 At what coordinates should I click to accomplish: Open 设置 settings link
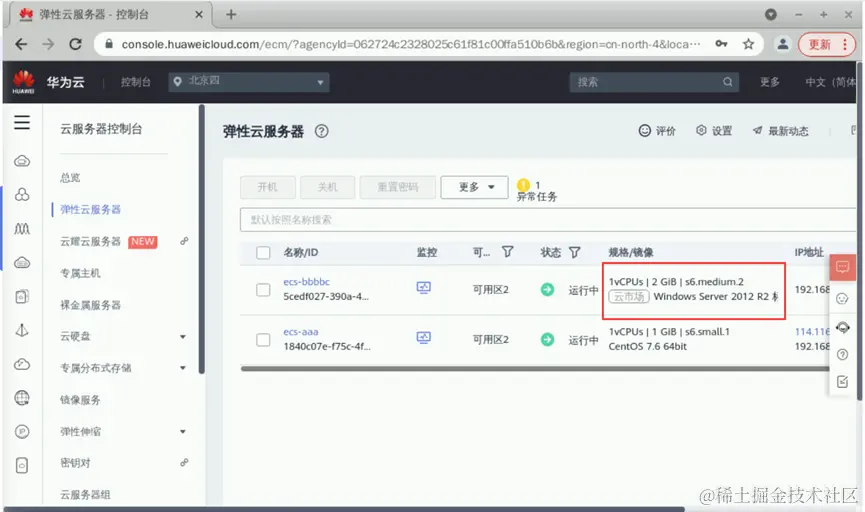[x=714, y=131]
